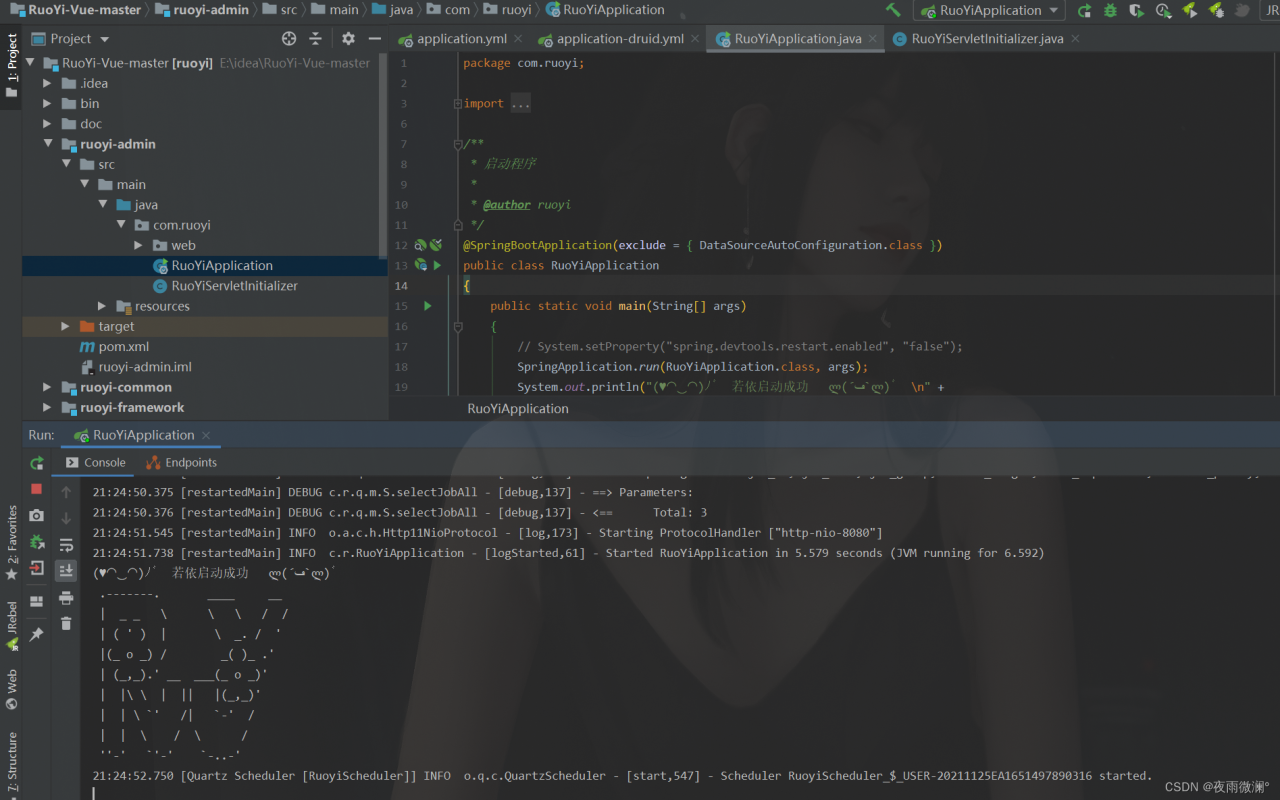
Task: Click ruoyi-admin in the breadcrumb path
Action: pos(200,10)
